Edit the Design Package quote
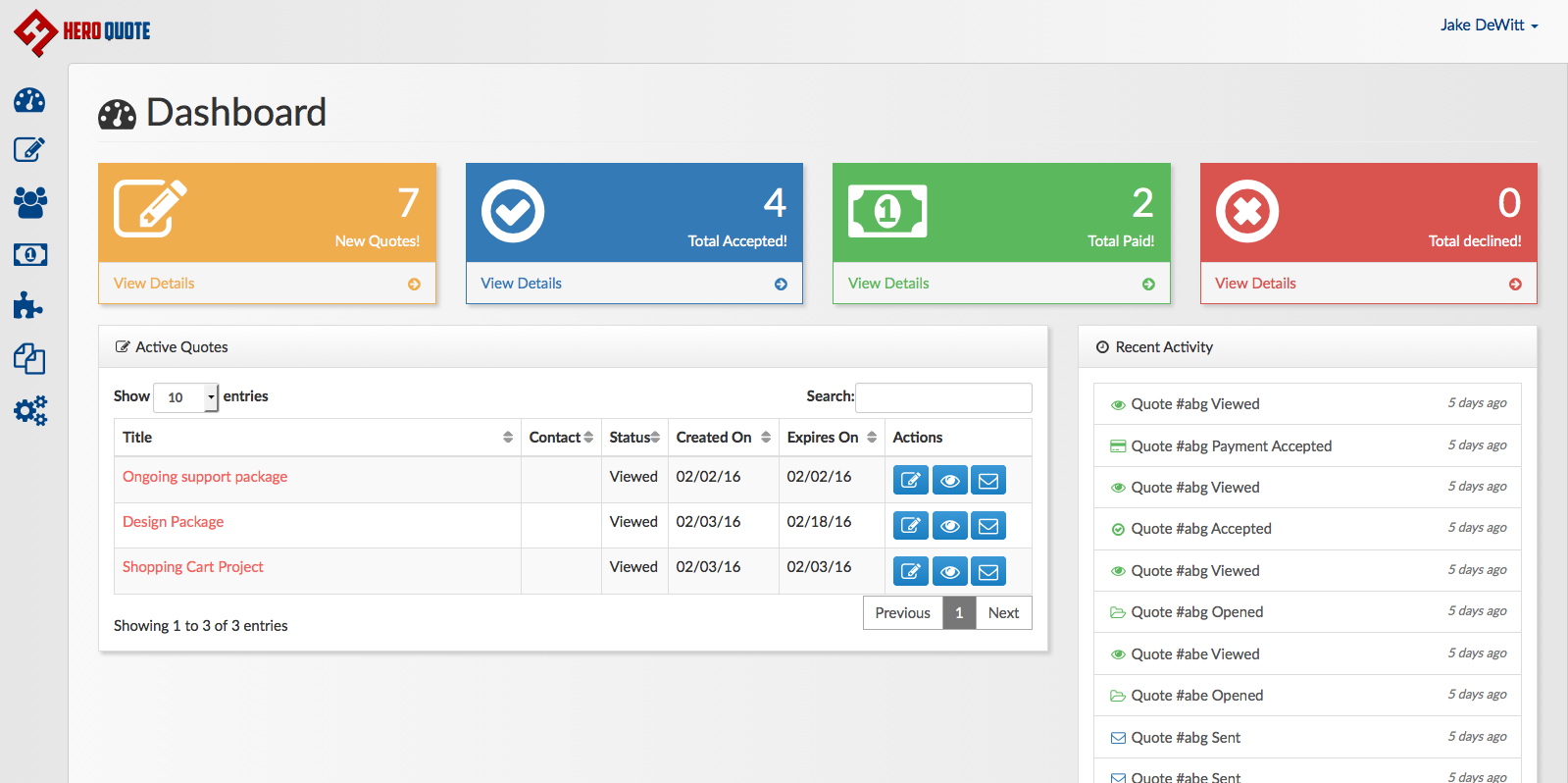Screen dimensions: 1568x783 point(911,526)
